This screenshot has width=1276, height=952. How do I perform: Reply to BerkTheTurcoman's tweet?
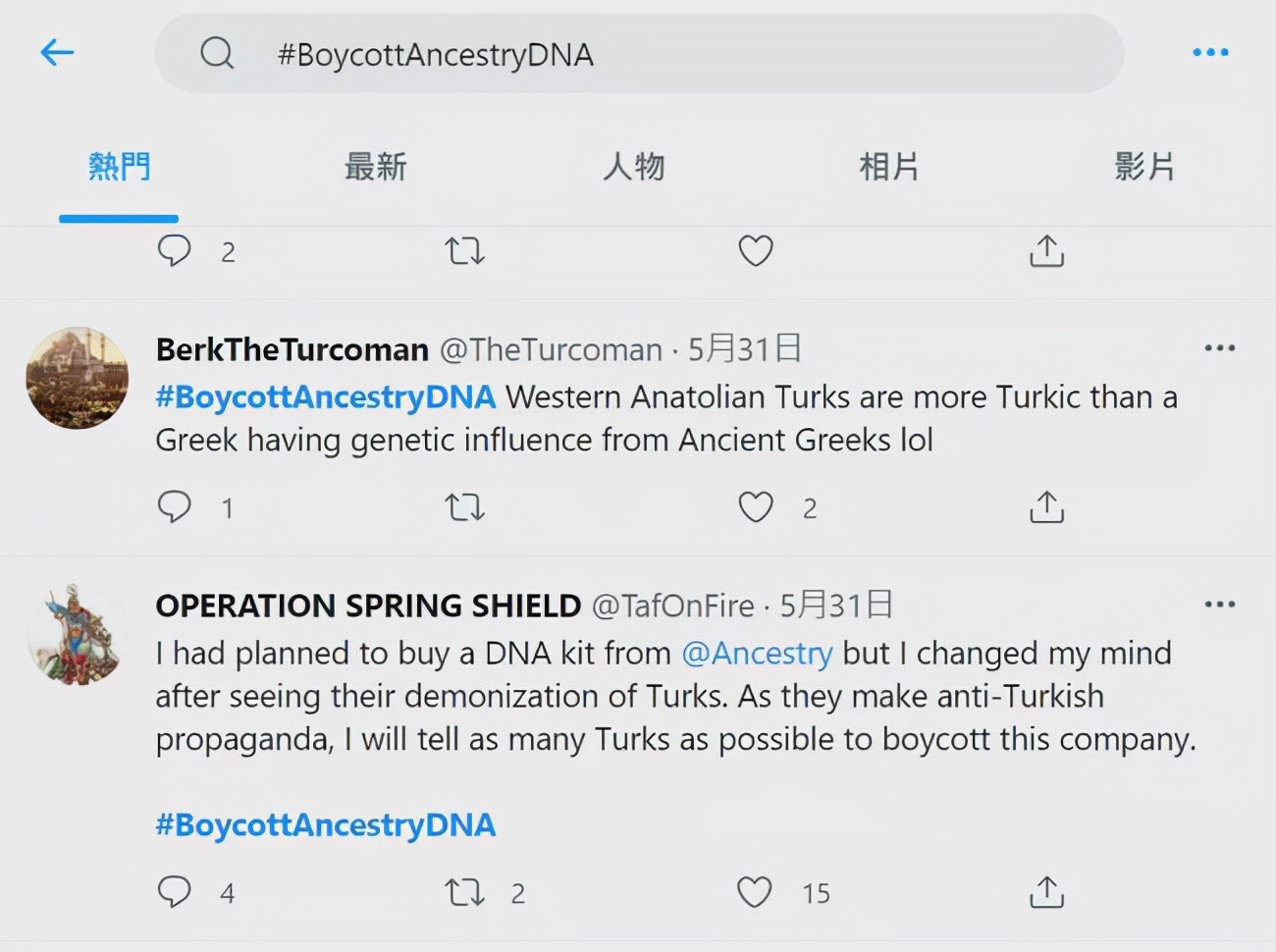175,507
